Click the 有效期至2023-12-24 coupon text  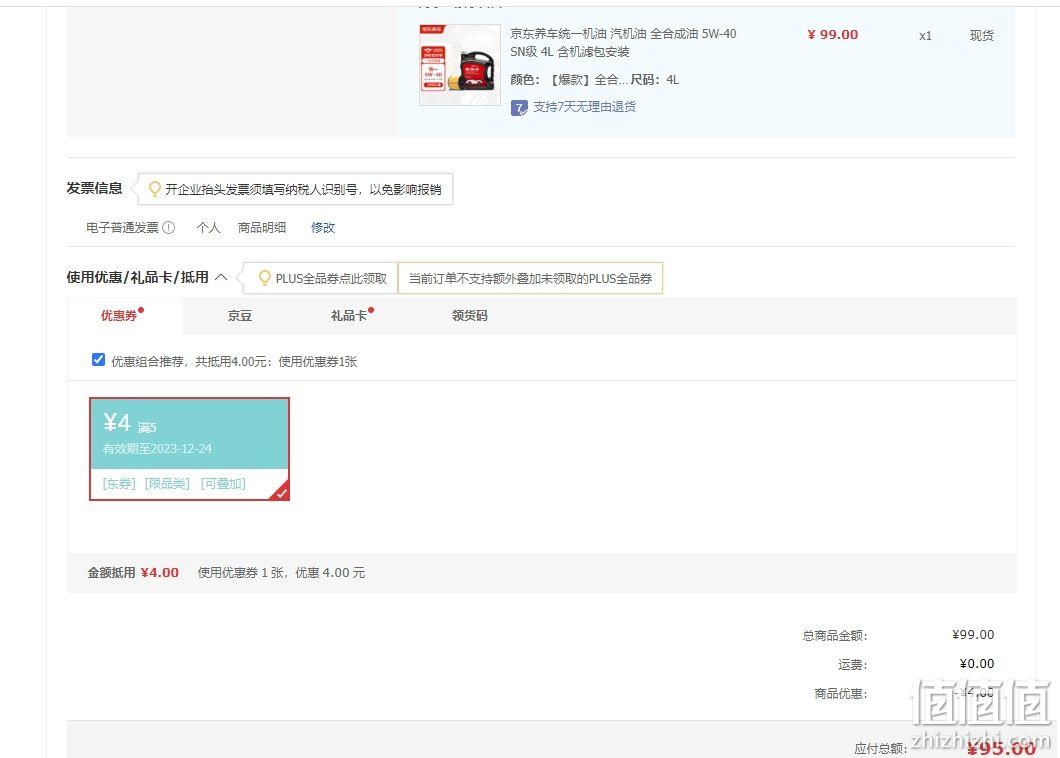click(157, 448)
